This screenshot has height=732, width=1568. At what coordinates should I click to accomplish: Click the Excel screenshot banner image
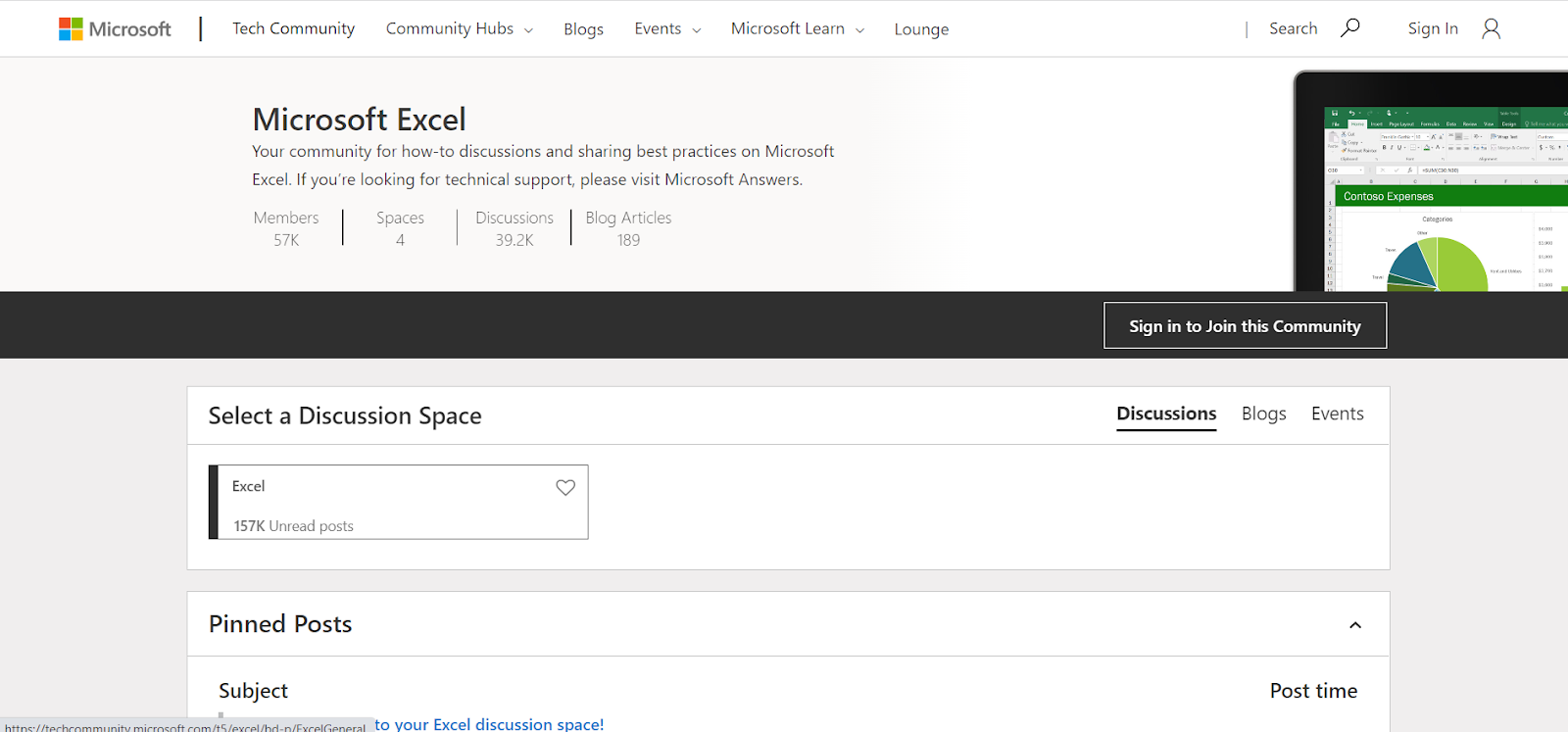1431,181
